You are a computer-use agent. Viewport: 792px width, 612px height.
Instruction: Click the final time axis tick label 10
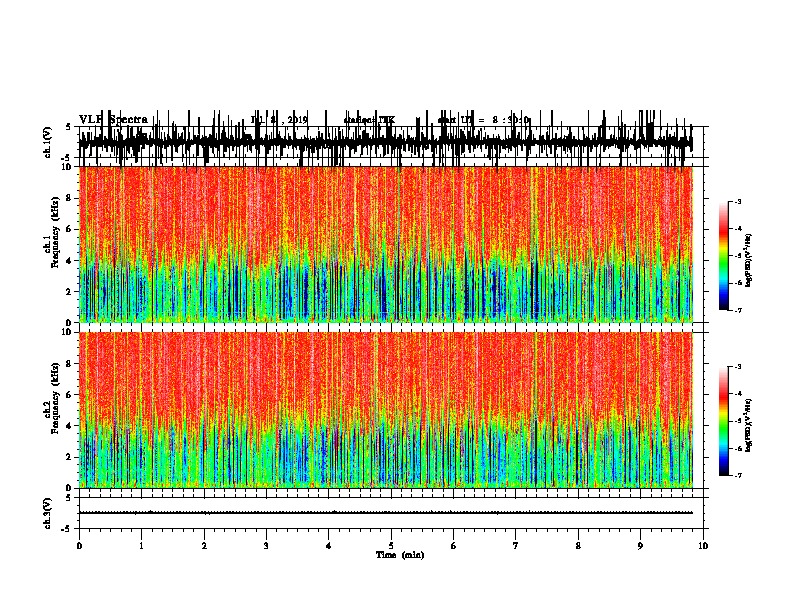(703, 546)
